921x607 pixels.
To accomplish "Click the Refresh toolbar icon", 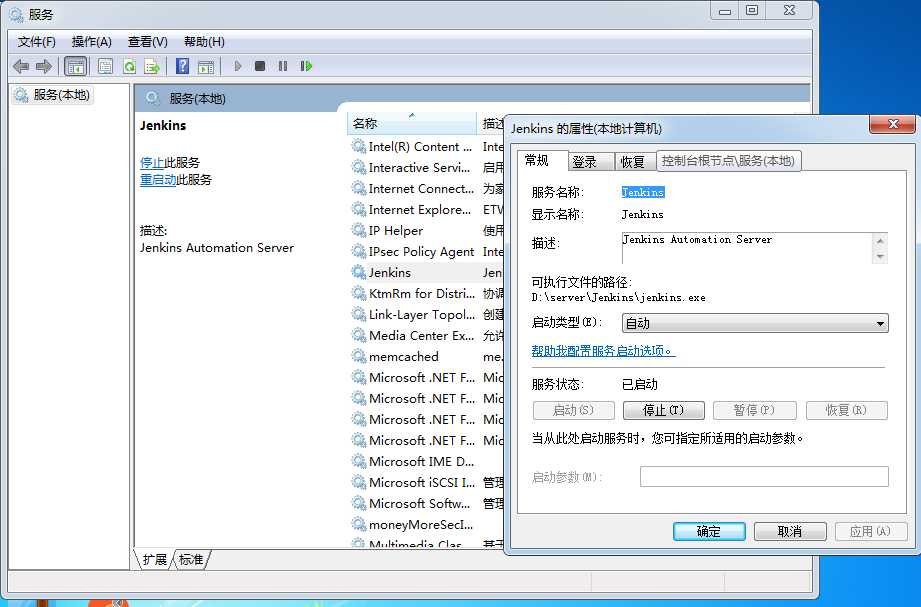I will pos(129,66).
